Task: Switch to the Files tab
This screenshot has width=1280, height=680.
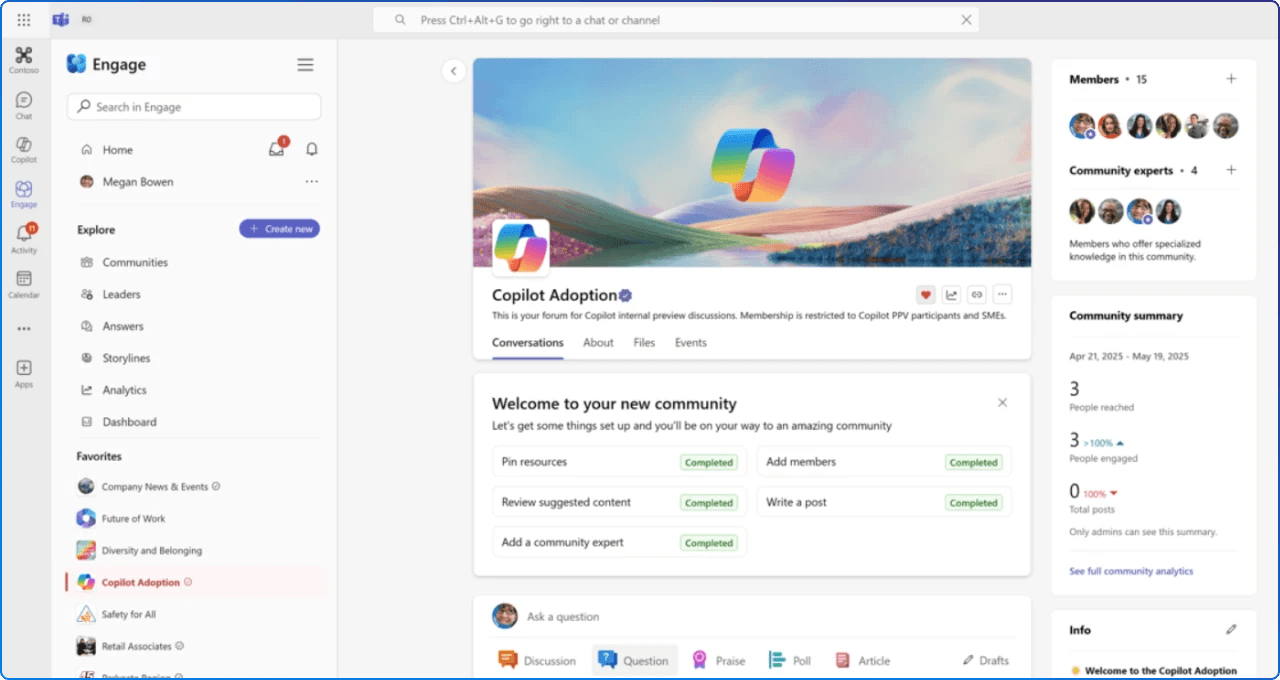Action: (644, 343)
